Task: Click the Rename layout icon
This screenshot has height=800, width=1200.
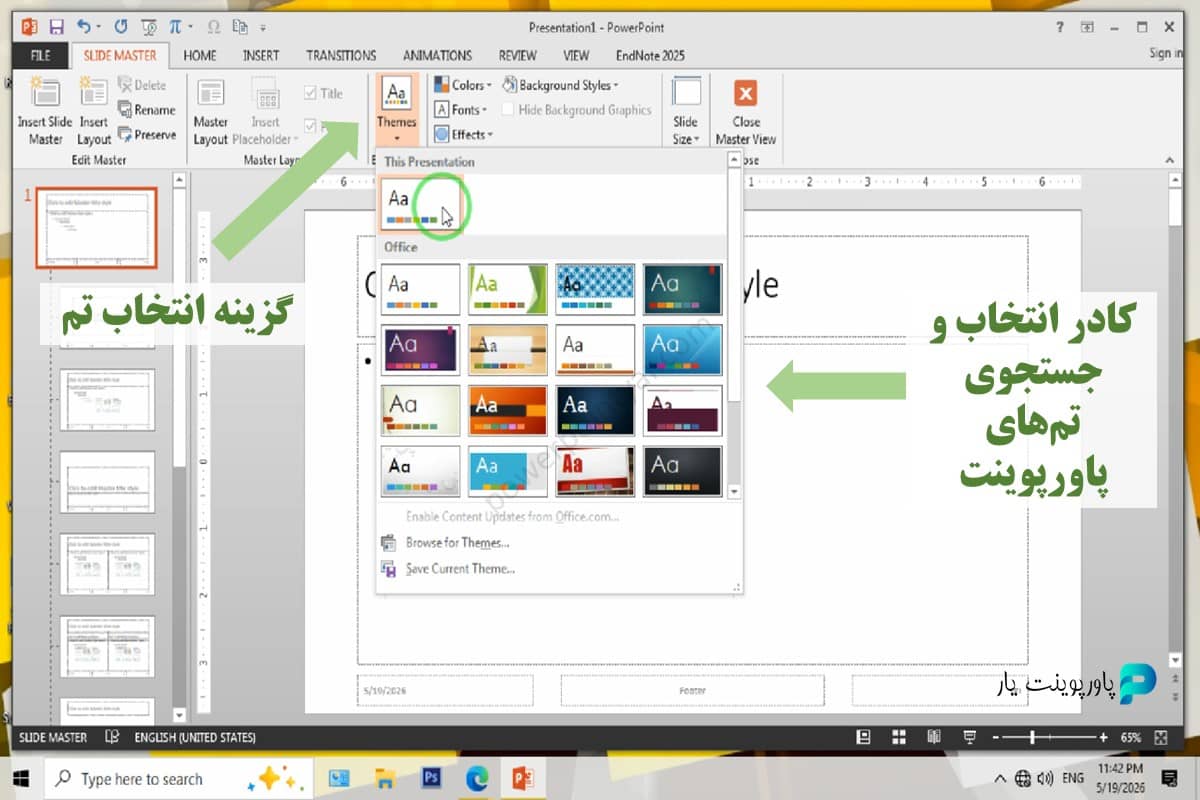Action: click(125, 110)
